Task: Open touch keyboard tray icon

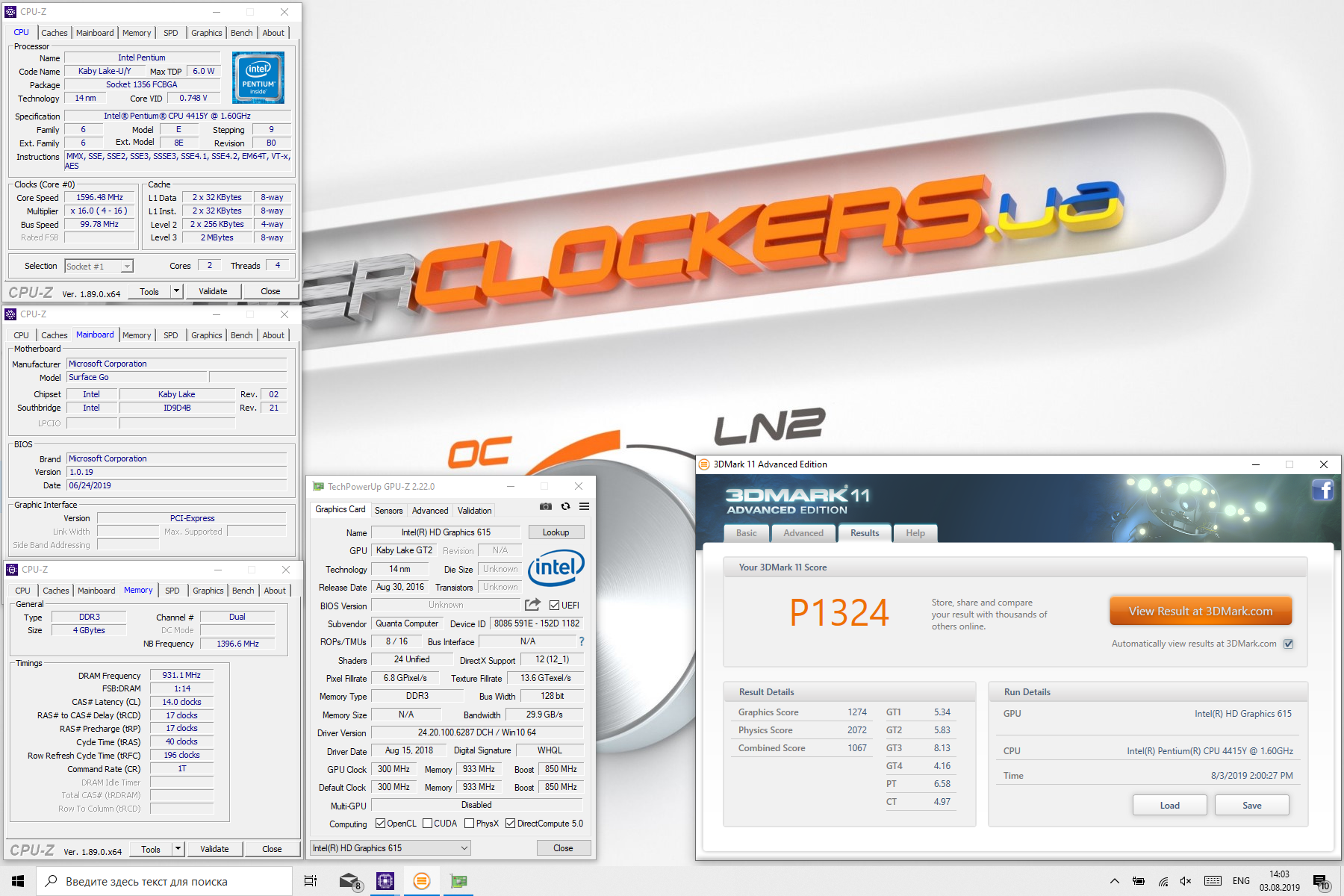Action: tap(1213, 881)
